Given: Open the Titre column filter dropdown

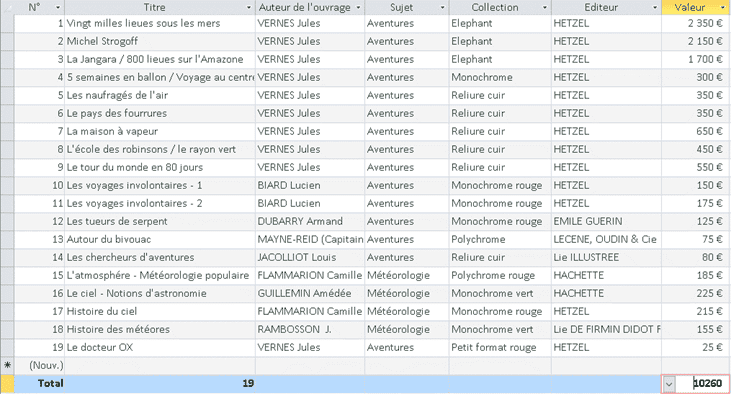Looking at the screenshot, I should click(248, 7).
